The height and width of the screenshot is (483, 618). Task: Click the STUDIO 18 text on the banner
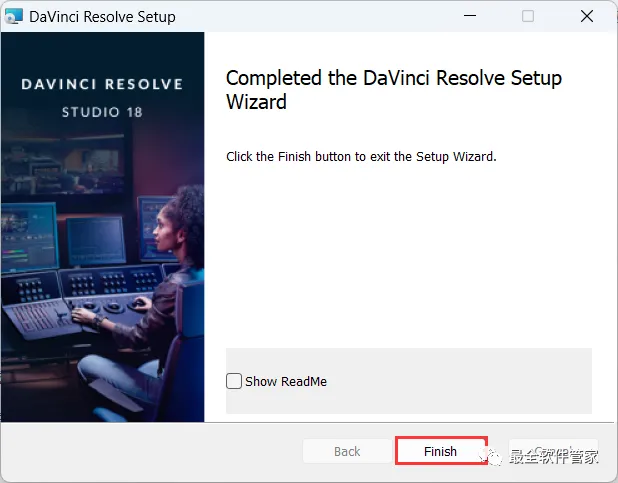[x=102, y=112]
